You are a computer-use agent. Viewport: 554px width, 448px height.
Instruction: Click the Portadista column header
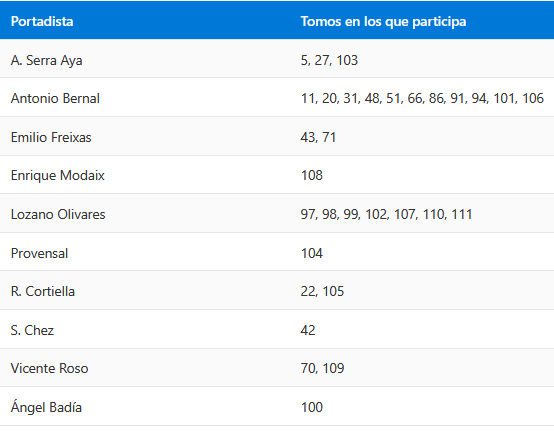(x=42, y=22)
